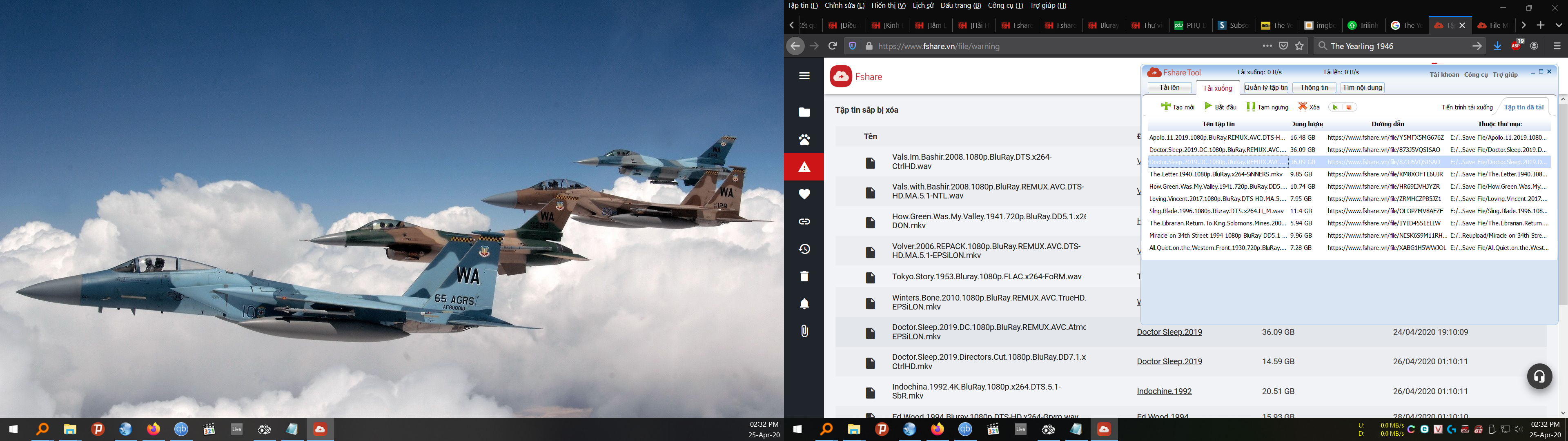This screenshot has height=441, width=1568.
Task: Select the warning triangle sidebar icon
Action: (x=804, y=167)
